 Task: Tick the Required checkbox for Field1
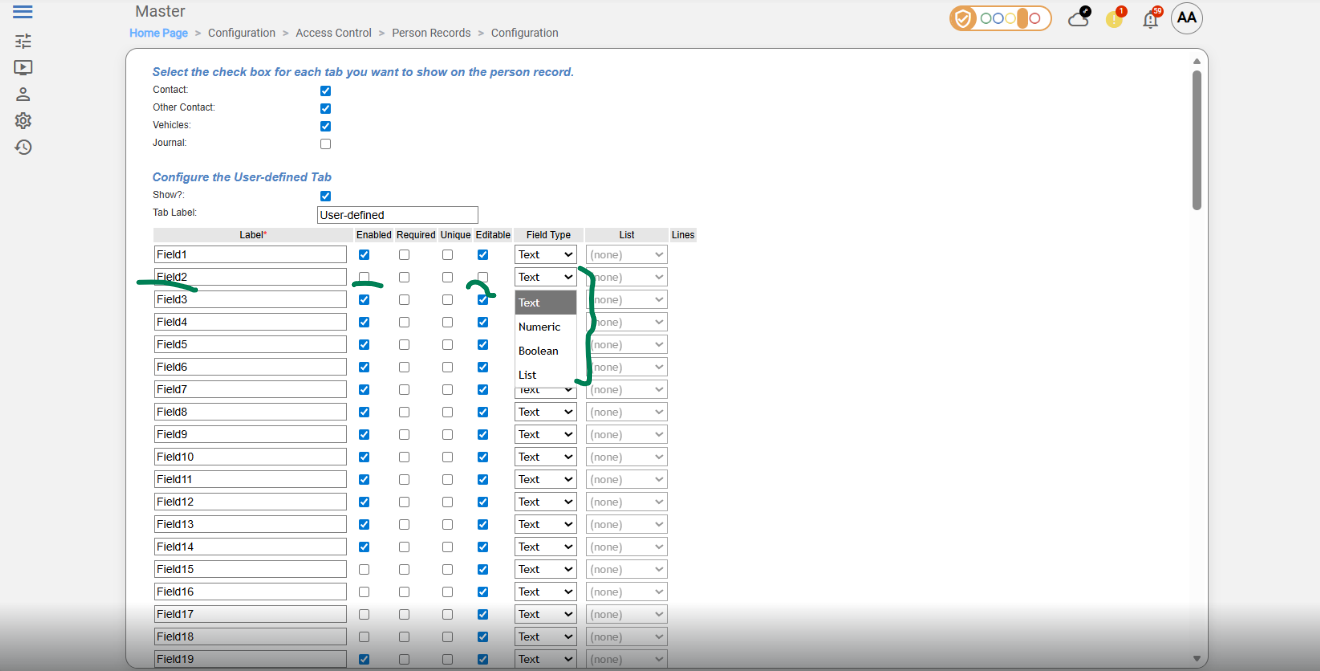(x=404, y=255)
